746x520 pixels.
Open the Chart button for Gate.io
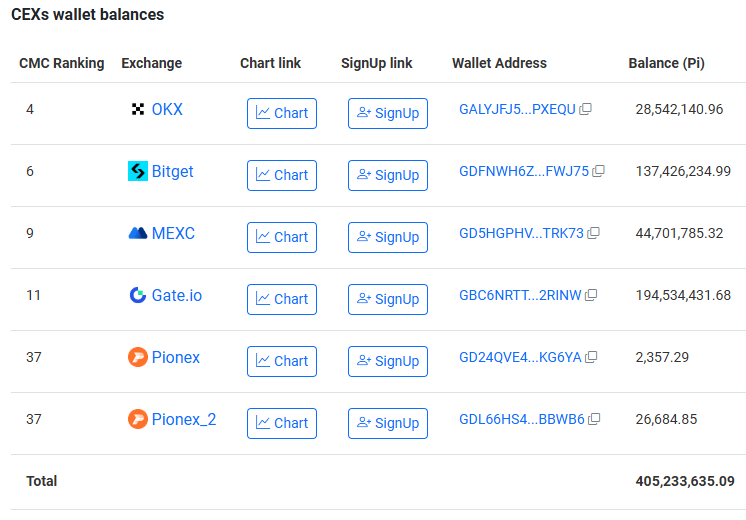[282, 299]
